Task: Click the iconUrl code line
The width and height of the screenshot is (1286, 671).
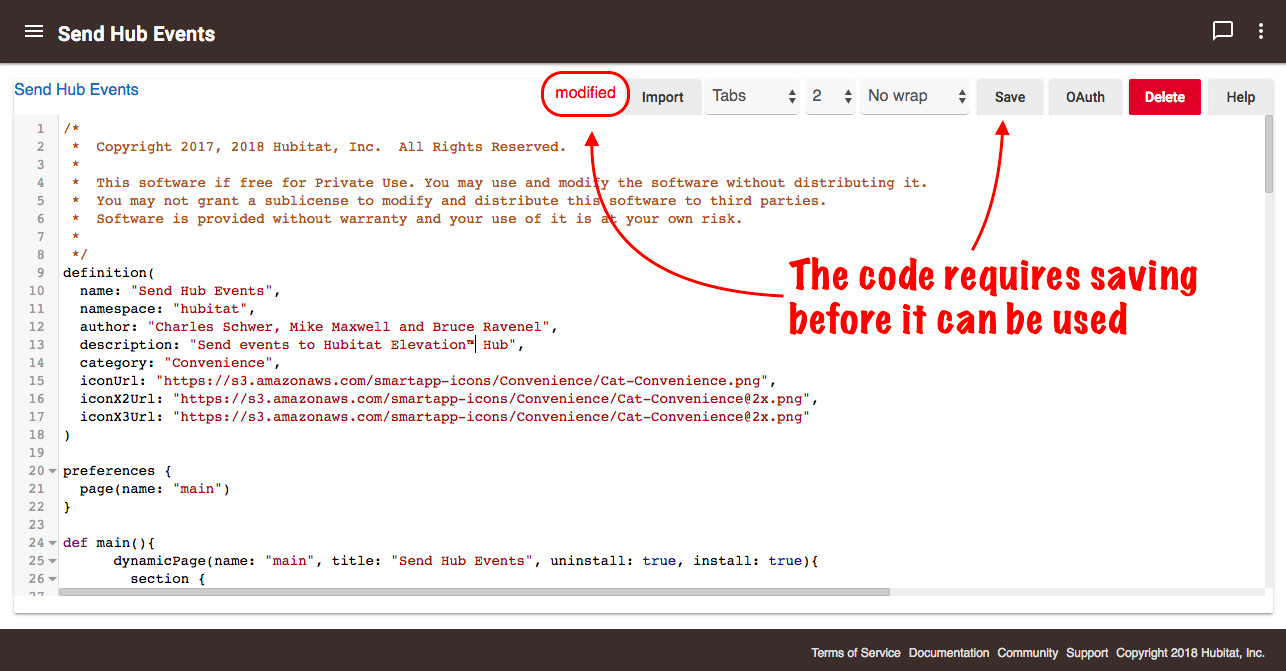Action: pos(428,381)
